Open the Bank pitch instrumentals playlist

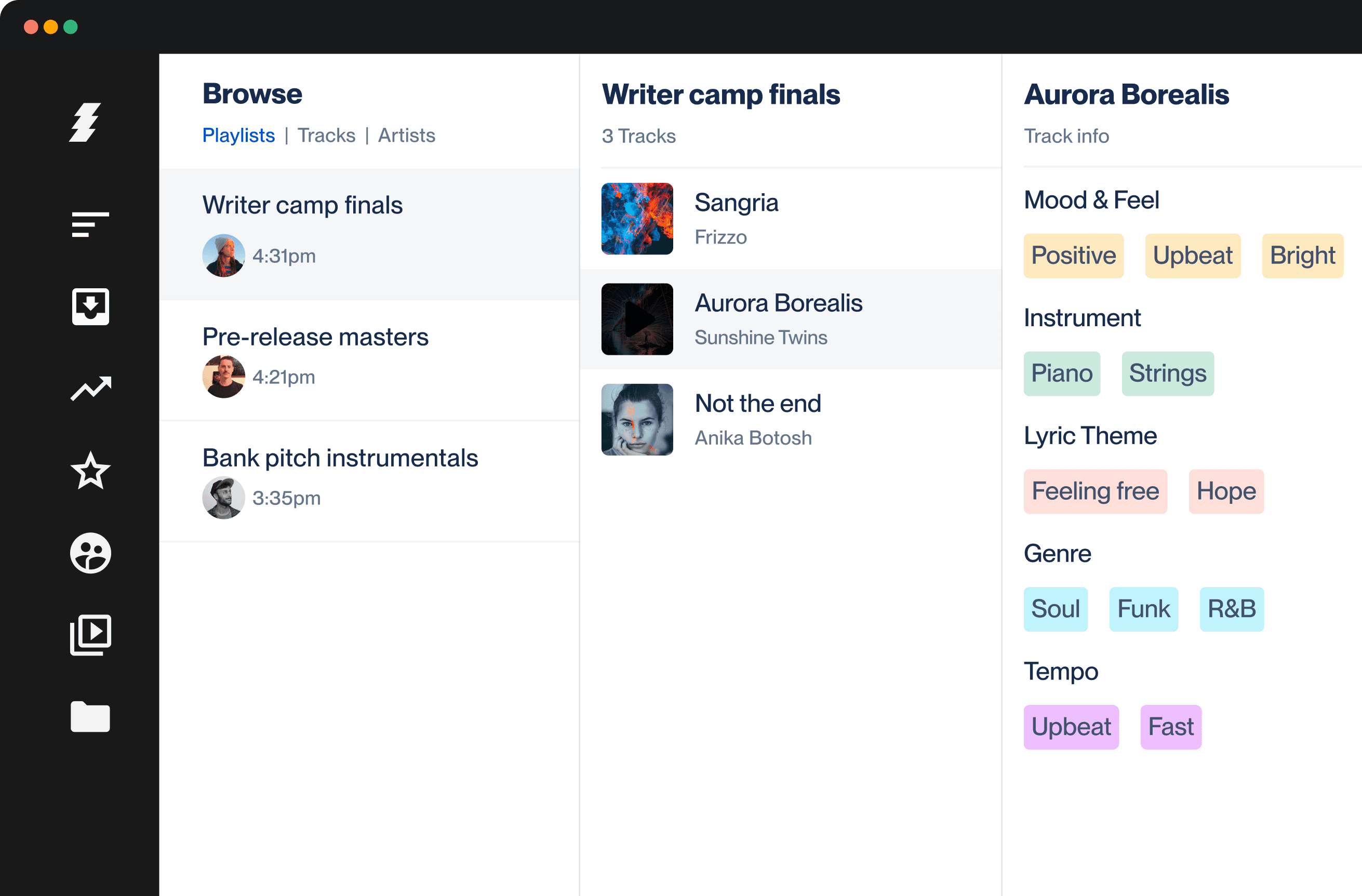[x=340, y=458]
